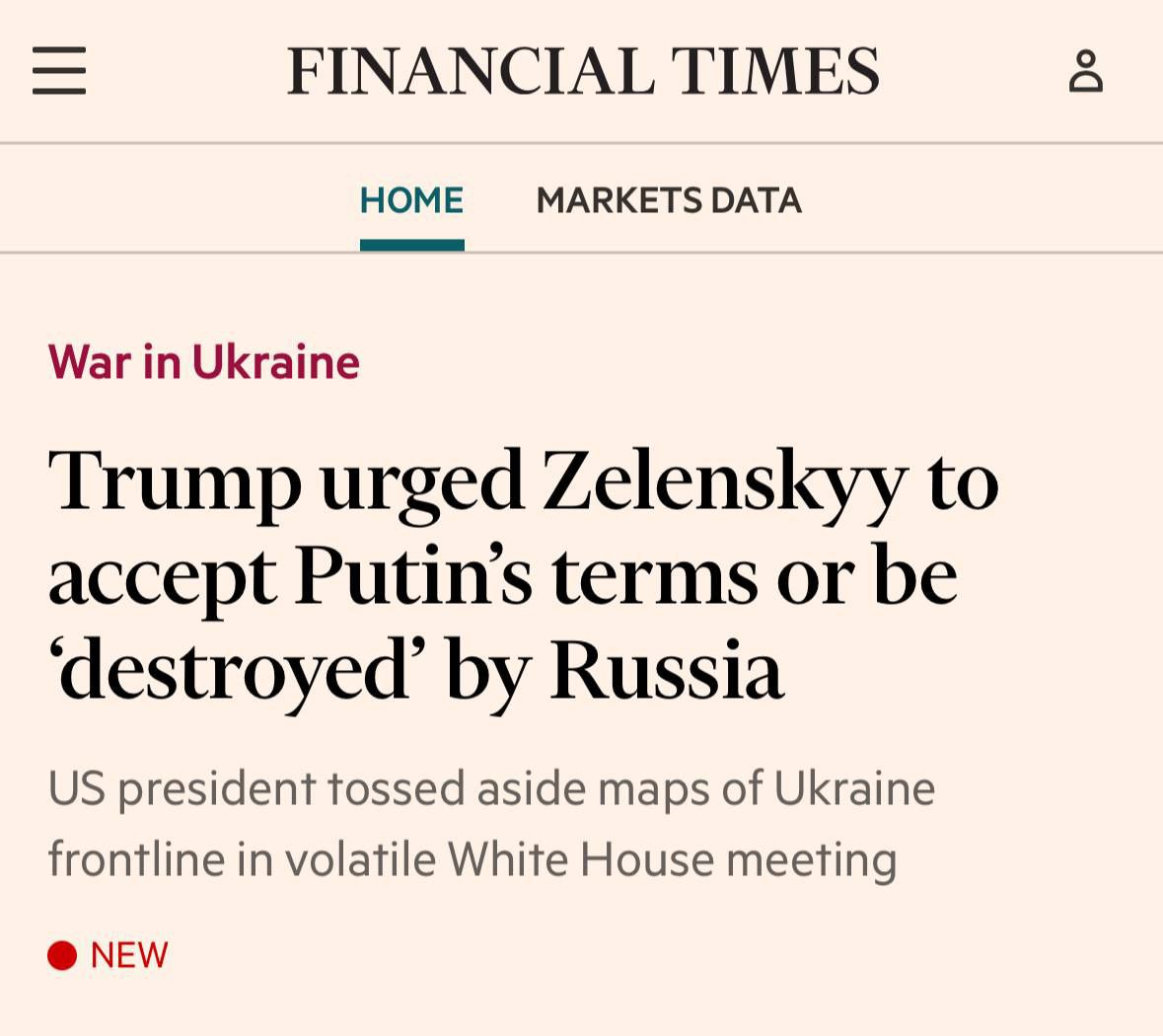Image resolution: width=1163 pixels, height=1036 pixels.
Task: Click the Financial Times masthead logo
Action: [x=582, y=71]
